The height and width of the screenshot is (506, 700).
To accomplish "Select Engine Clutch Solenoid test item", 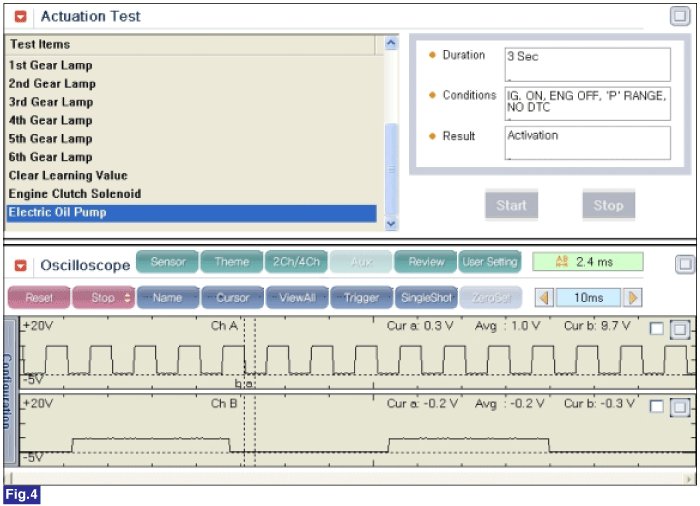I will [75, 194].
